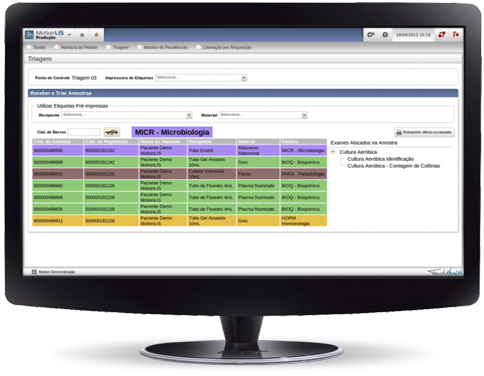The height and width of the screenshot is (376, 484).
Task: Click the red logout icon
Action: 456,34
